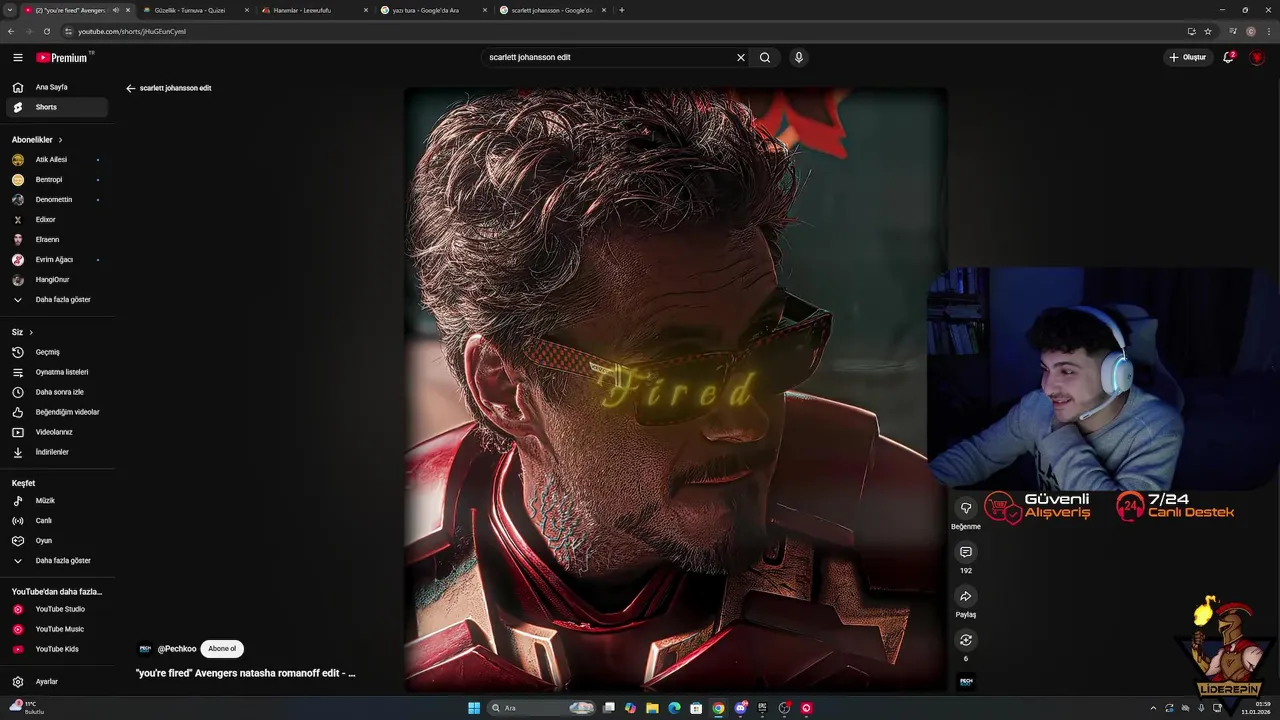This screenshot has width=1280, height=720.
Task: Switch to the scarlett johansson Google tab
Action: pyautogui.click(x=550, y=10)
